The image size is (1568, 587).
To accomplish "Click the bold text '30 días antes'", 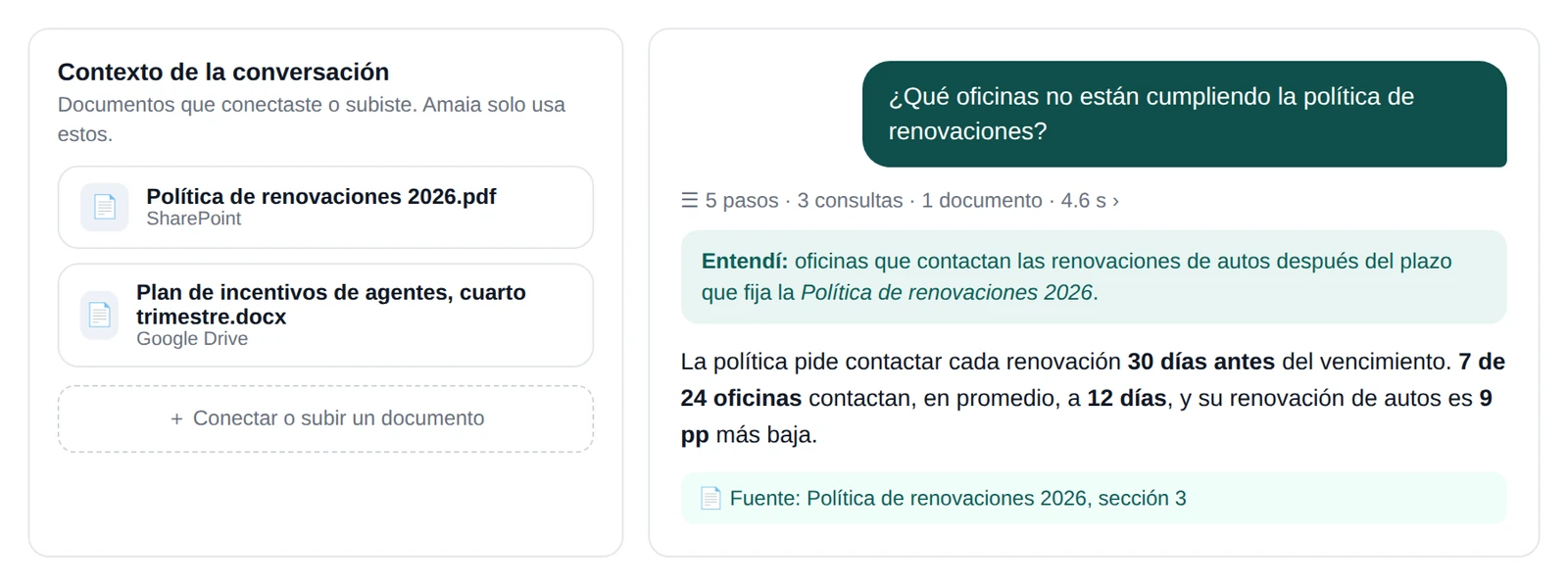I will (x=1200, y=362).
